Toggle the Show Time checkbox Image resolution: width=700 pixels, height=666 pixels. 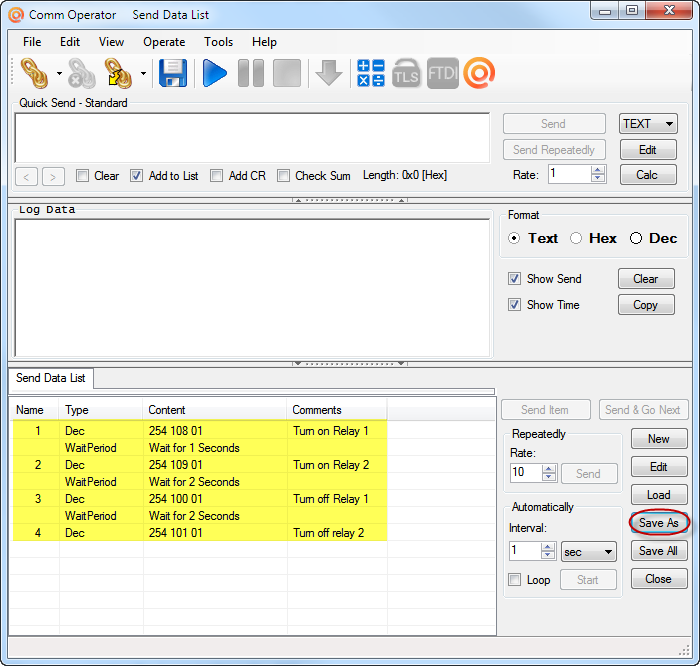tap(514, 305)
